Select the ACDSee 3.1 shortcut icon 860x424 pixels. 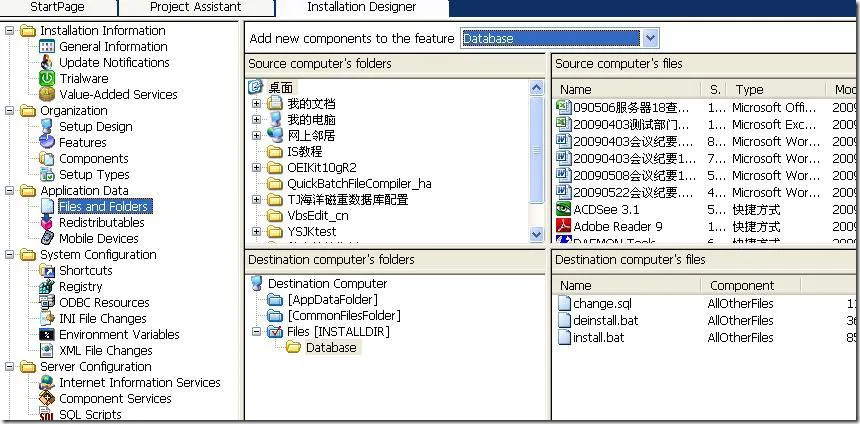tap(563, 209)
